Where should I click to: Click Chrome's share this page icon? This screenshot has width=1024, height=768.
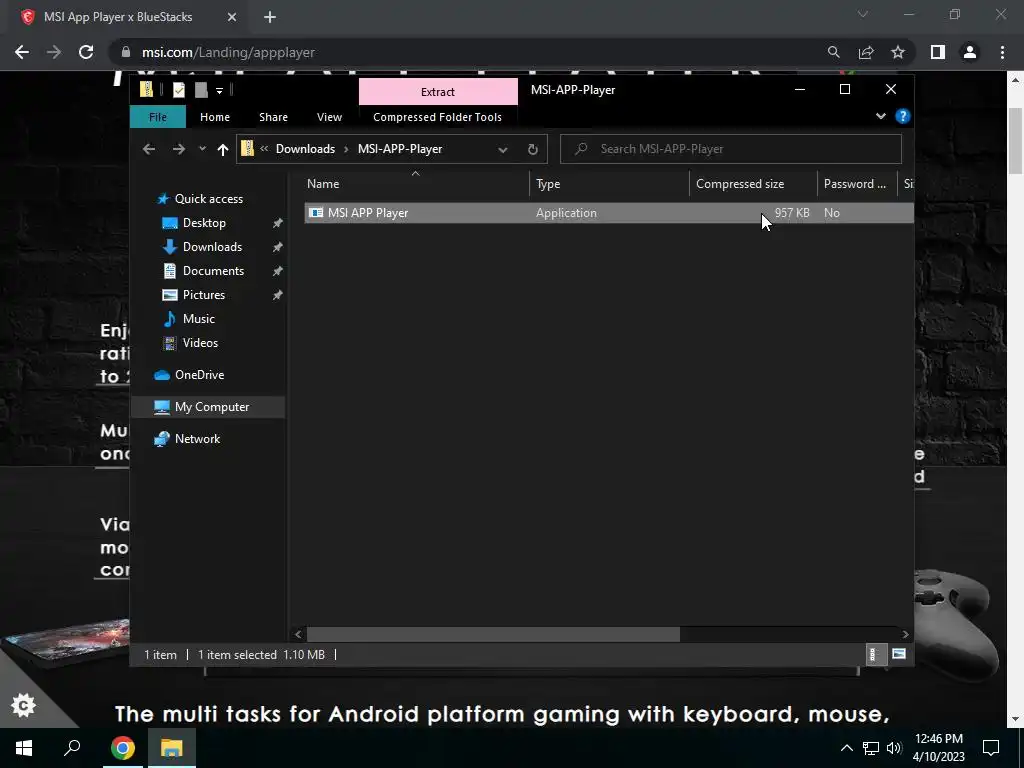pos(866,52)
